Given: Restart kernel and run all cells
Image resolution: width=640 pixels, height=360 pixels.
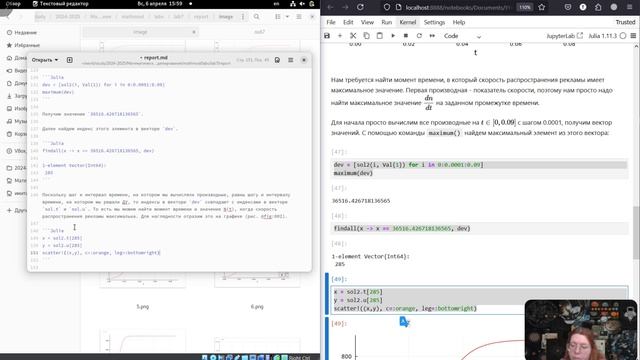Looking at the screenshot, I should pyautogui.click(x=432, y=36).
